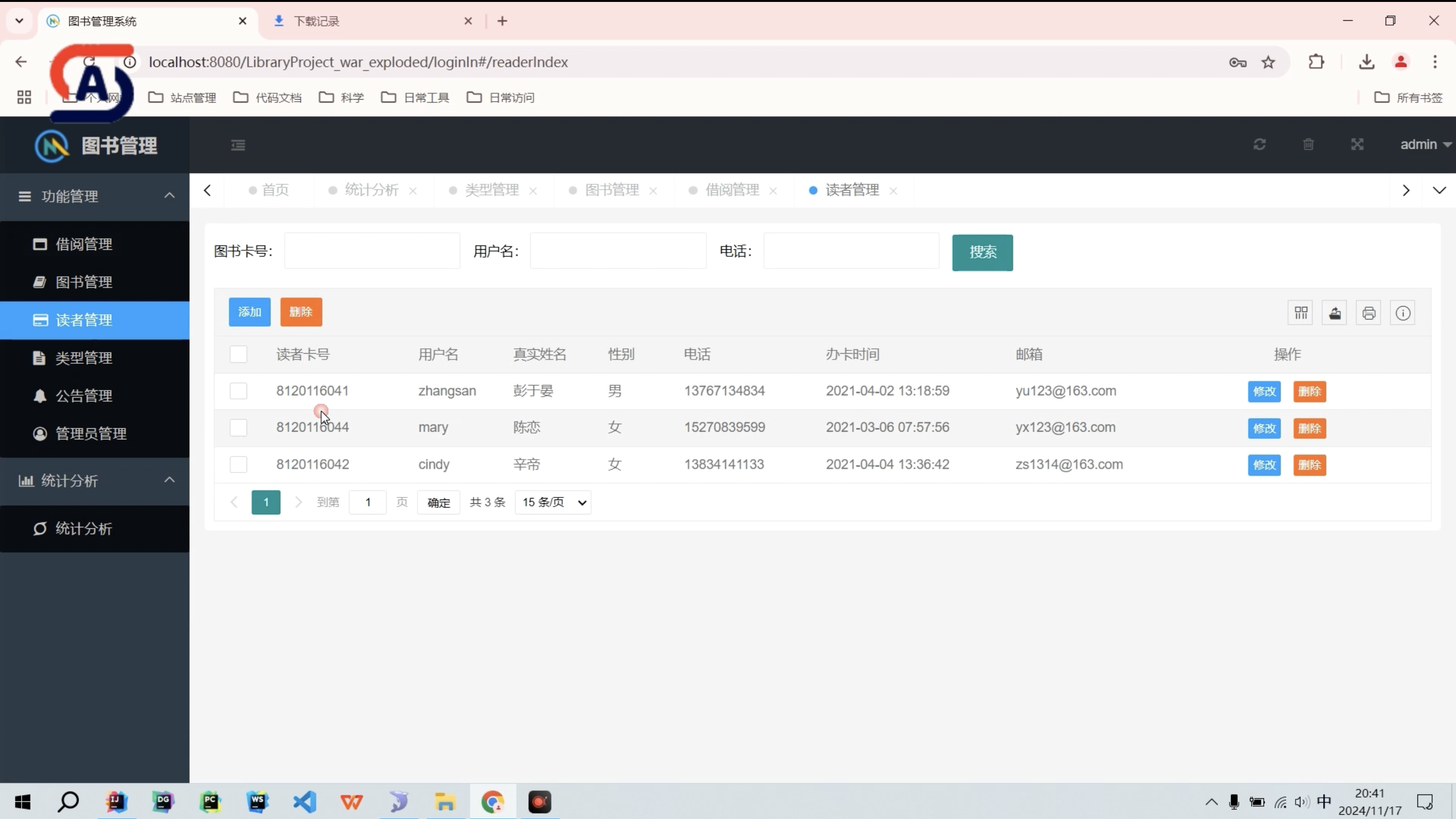
Task: Click the header refresh icon
Action: [1259, 144]
